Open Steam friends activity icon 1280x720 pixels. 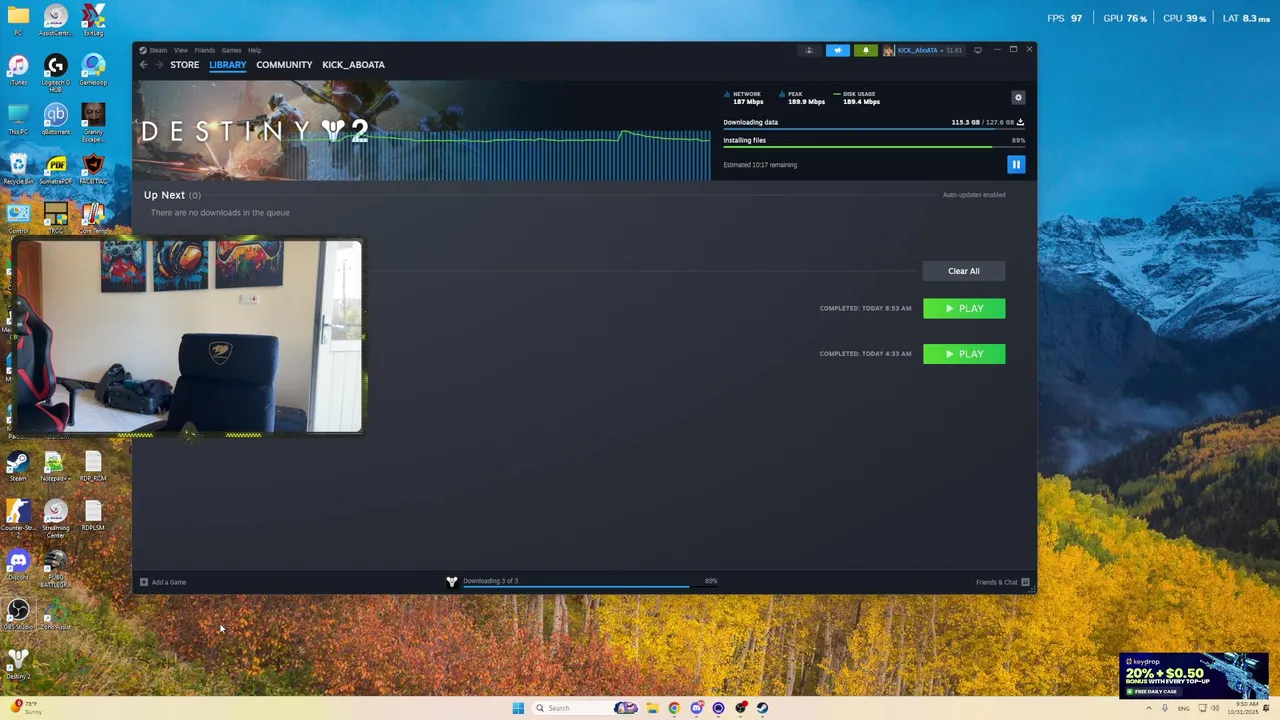tap(809, 50)
